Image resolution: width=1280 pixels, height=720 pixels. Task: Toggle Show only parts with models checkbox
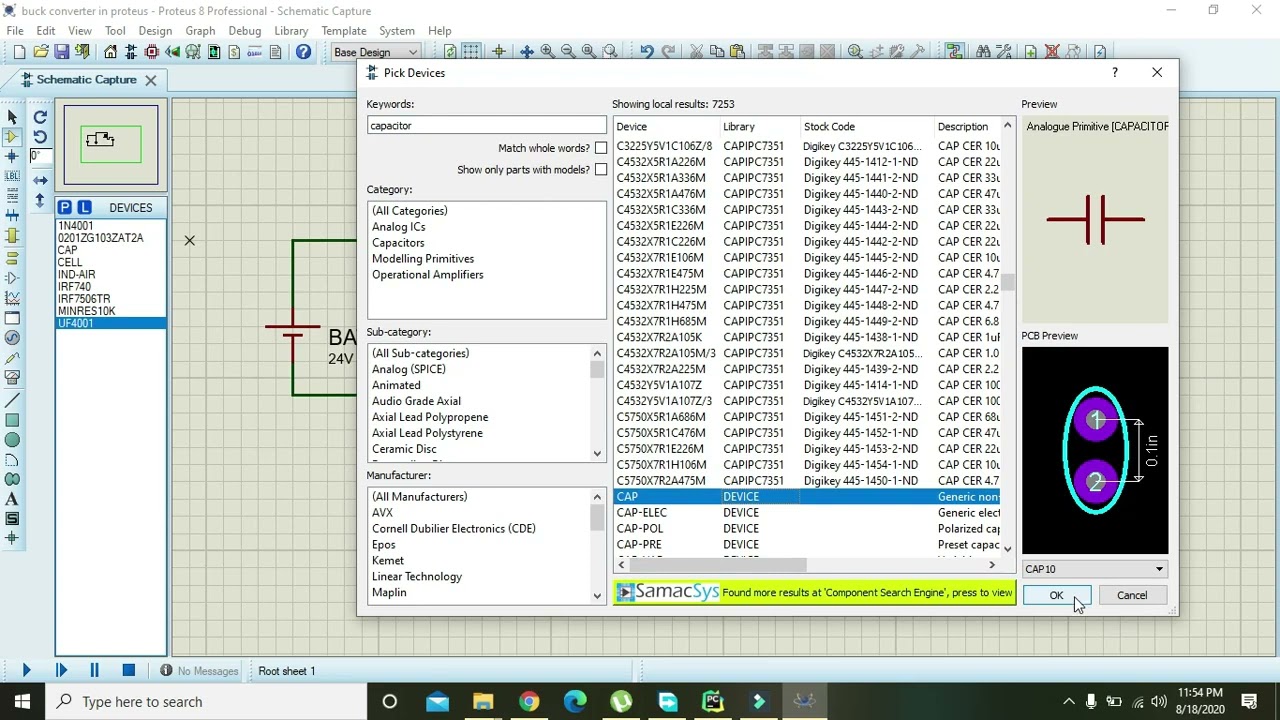point(601,170)
